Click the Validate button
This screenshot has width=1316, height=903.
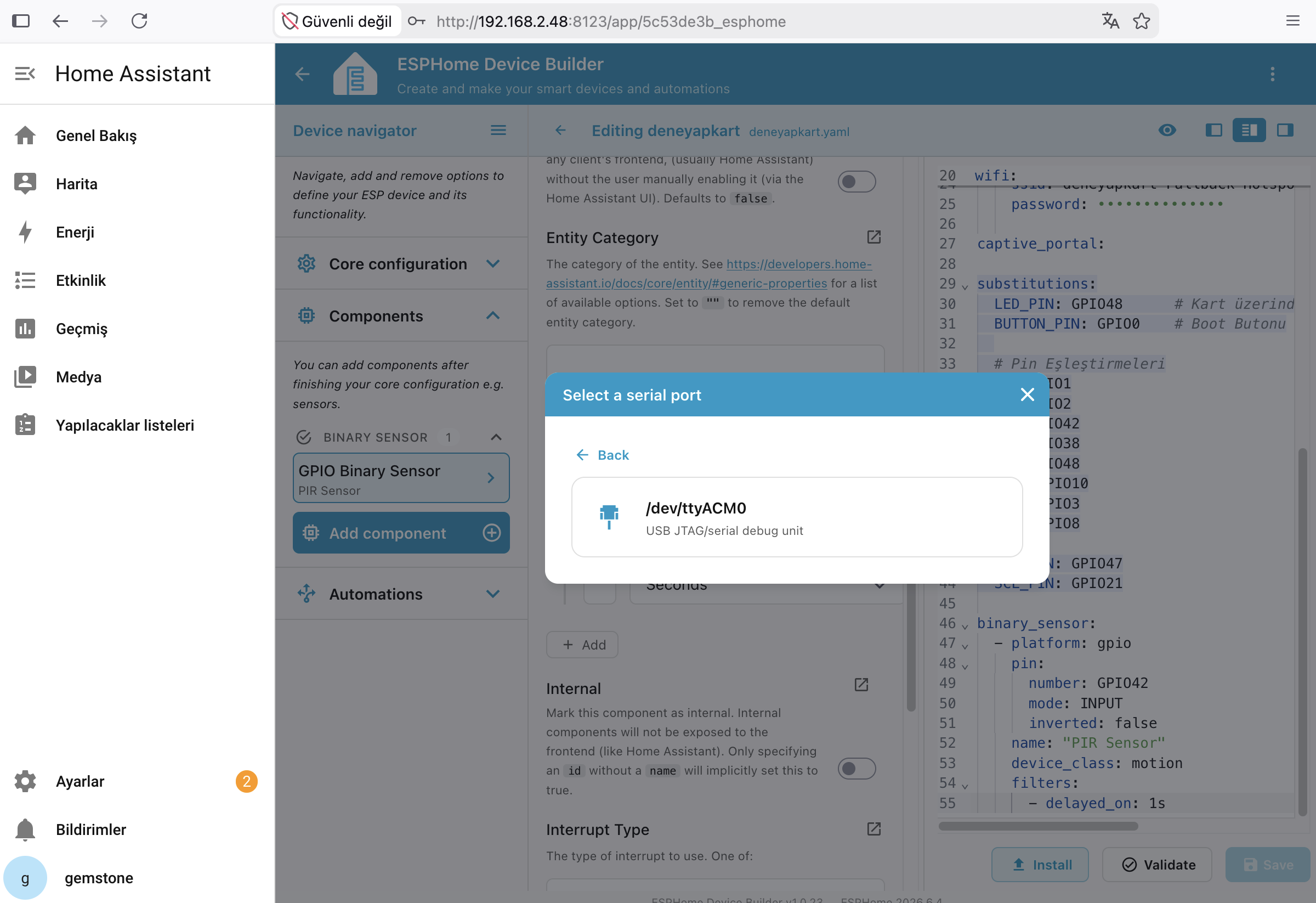click(x=1157, y=865)
